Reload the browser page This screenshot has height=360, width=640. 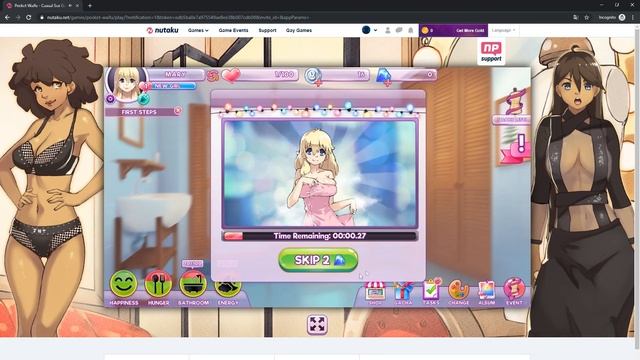(29, 18)
